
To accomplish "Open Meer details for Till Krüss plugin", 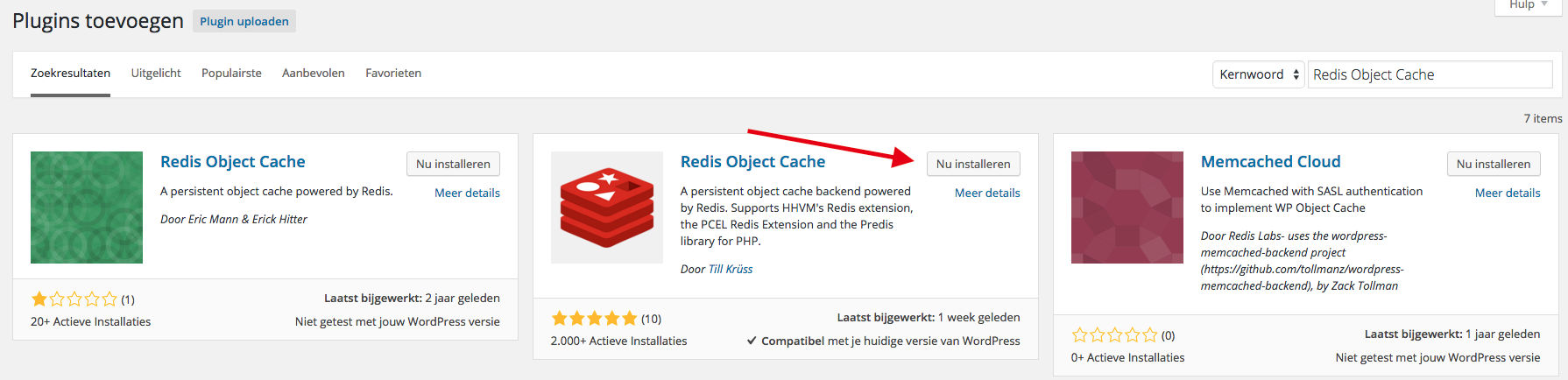I will point(987,193).
